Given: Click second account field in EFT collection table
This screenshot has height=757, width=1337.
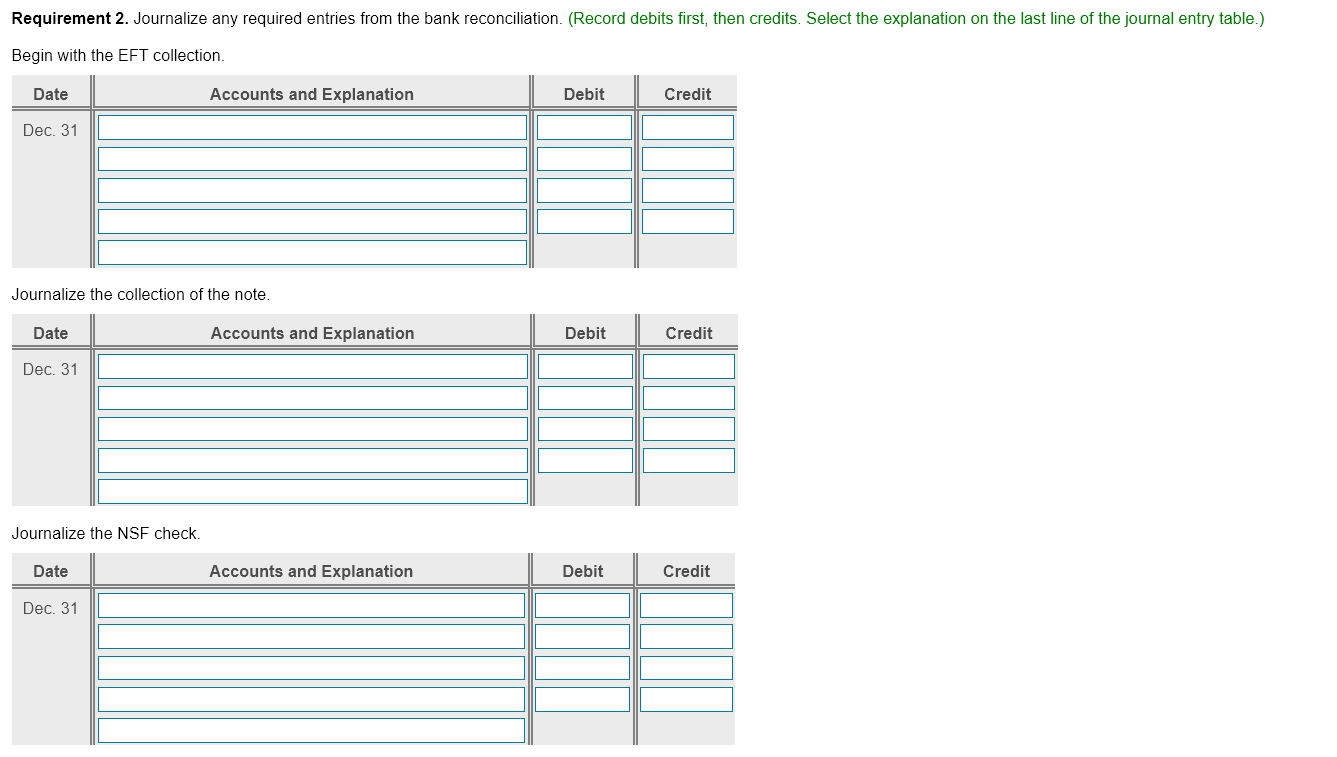Looking at the screenshot, I should pos(312,159).
